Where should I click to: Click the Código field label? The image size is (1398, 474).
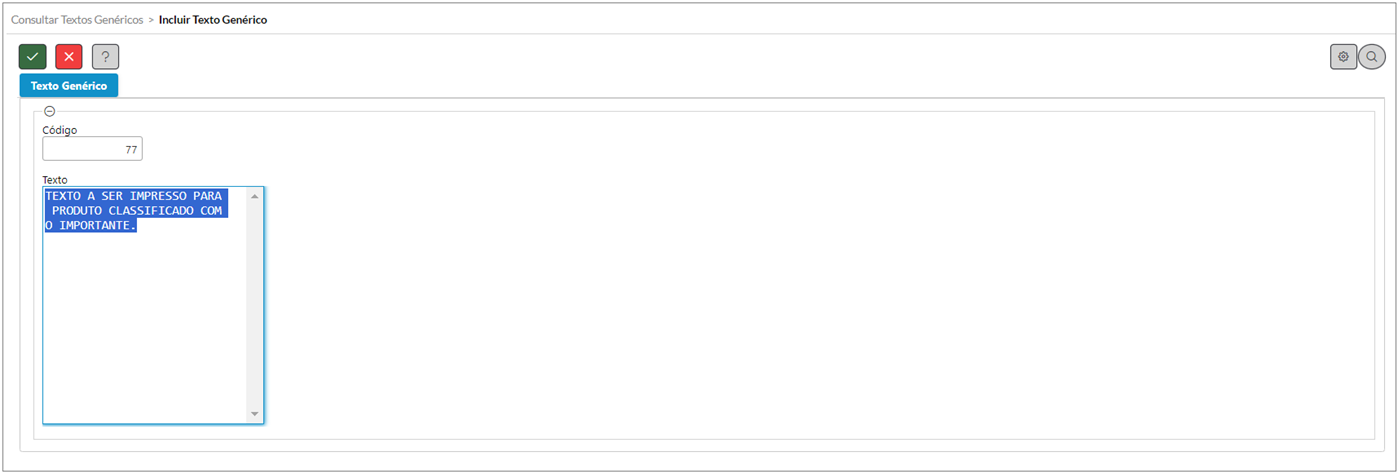tap(59, 130)
